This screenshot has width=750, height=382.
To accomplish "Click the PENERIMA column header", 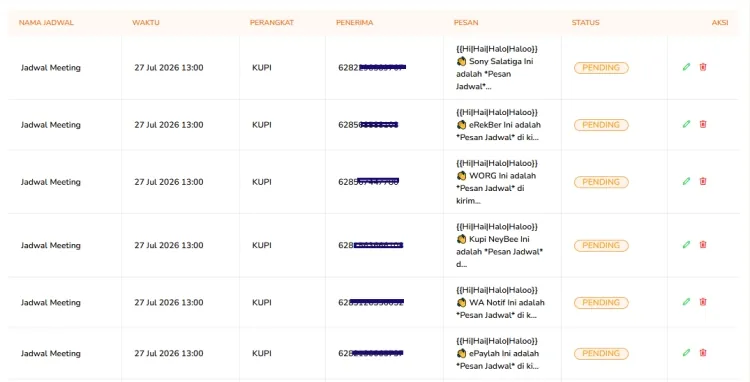I will tap(354, 22).
